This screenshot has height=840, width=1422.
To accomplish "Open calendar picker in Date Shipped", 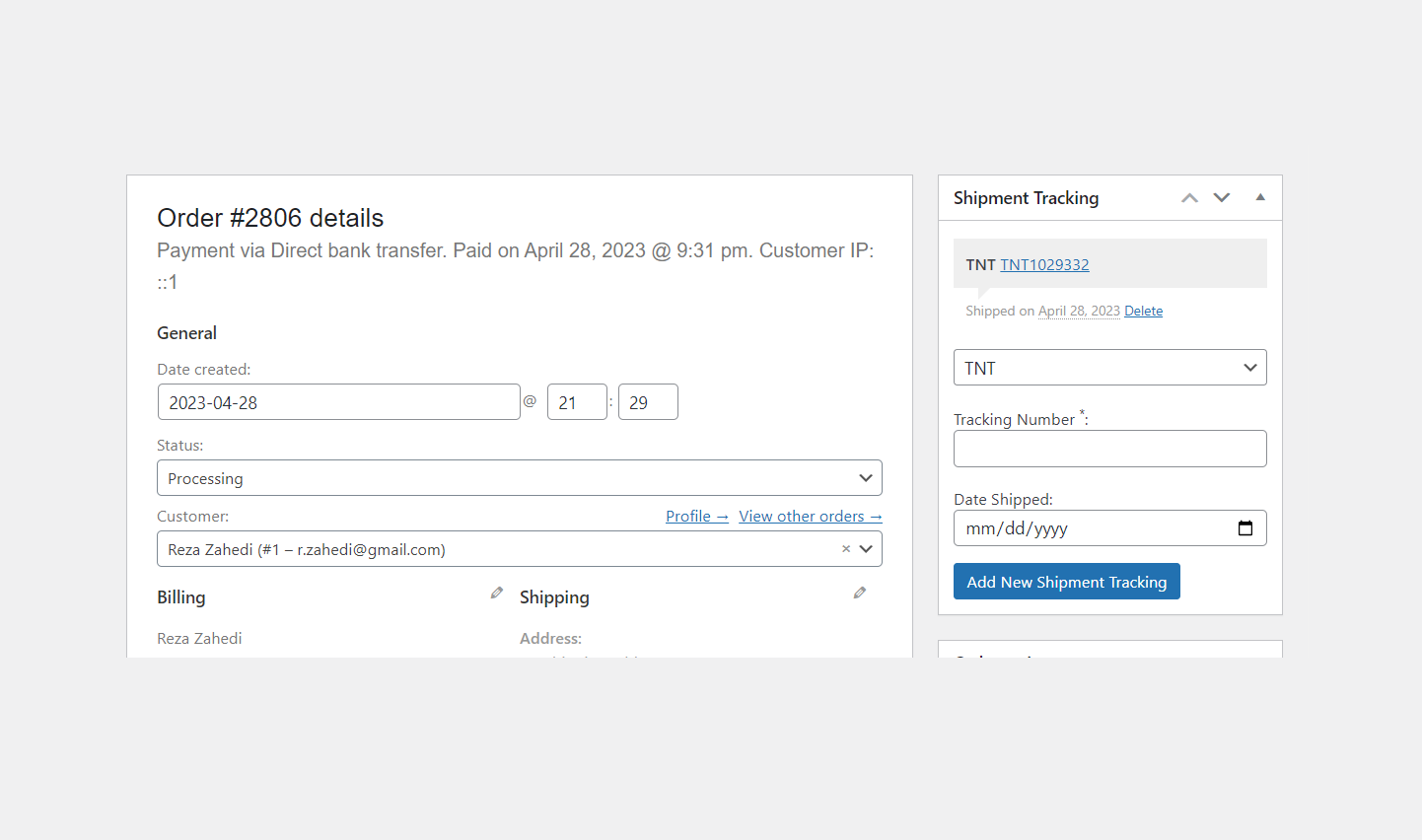I will 1245,528.
